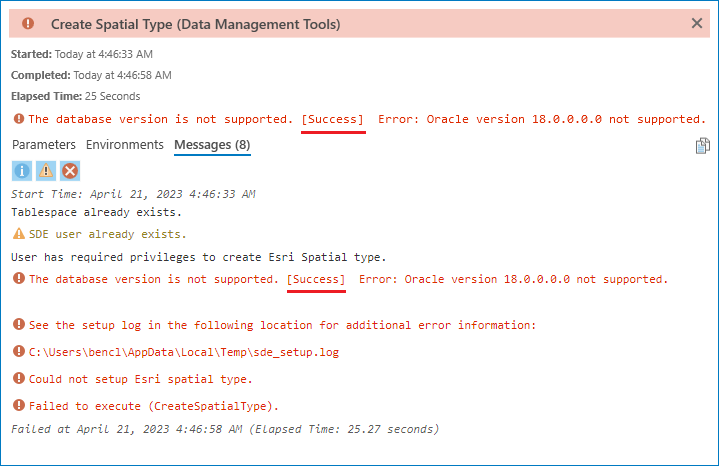Toggle the informational messages filter icon

[22, 171]
